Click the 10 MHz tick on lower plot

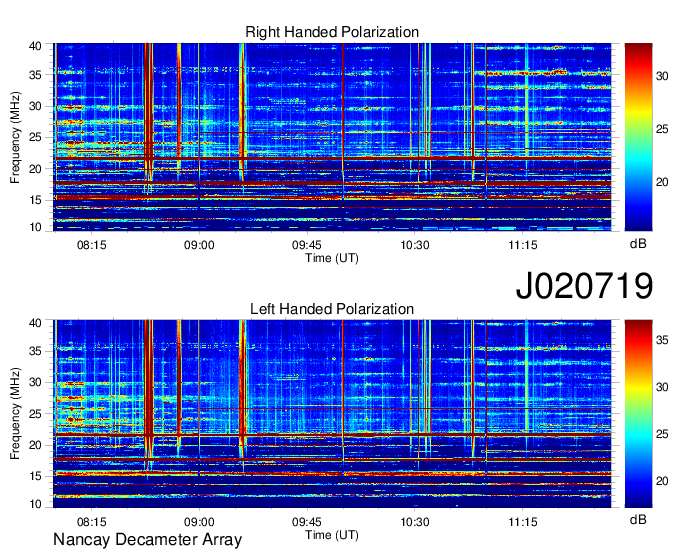point(35,504)
